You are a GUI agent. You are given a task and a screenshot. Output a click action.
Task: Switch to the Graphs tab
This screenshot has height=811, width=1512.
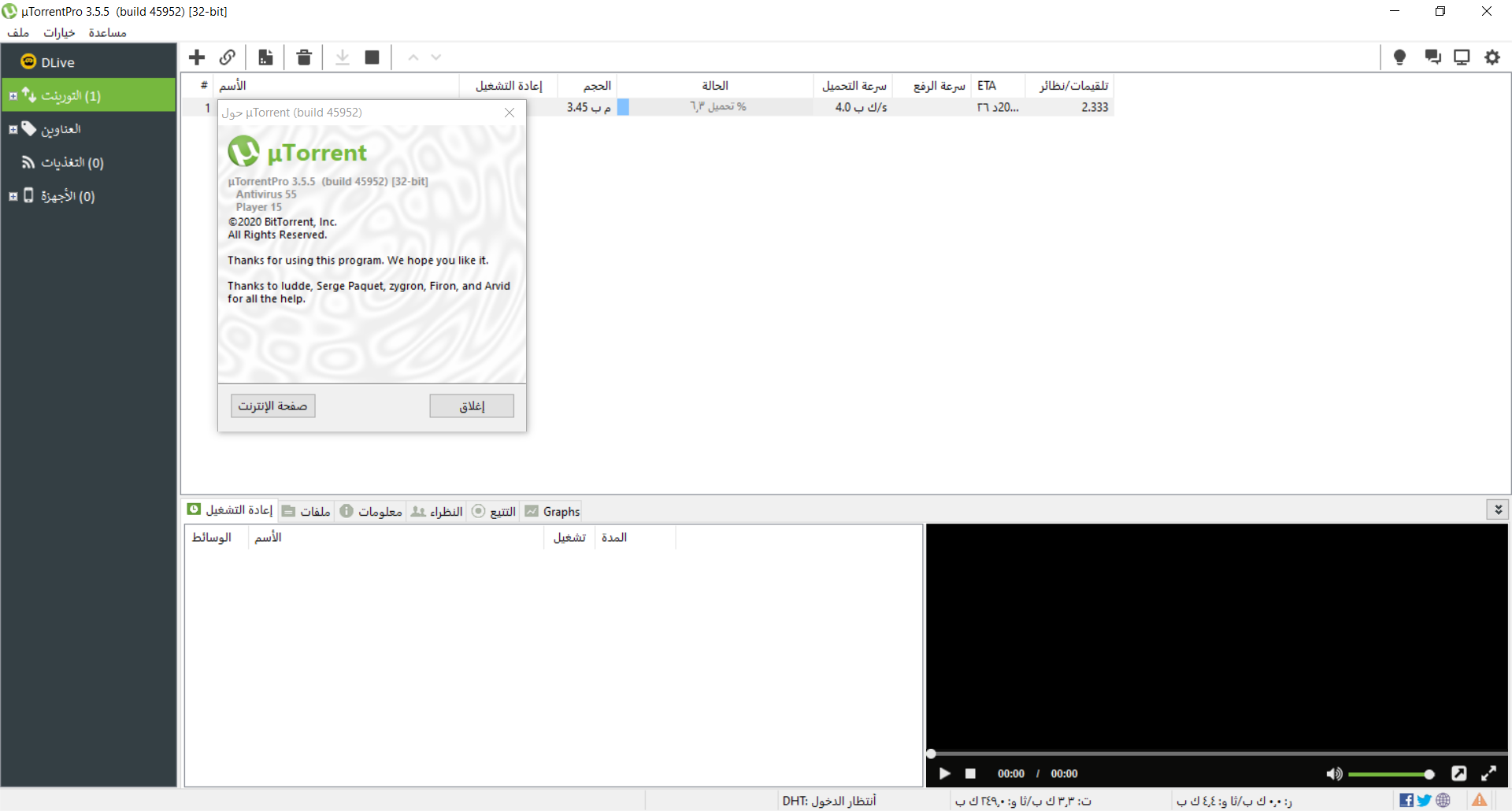(x=552, y=511)
